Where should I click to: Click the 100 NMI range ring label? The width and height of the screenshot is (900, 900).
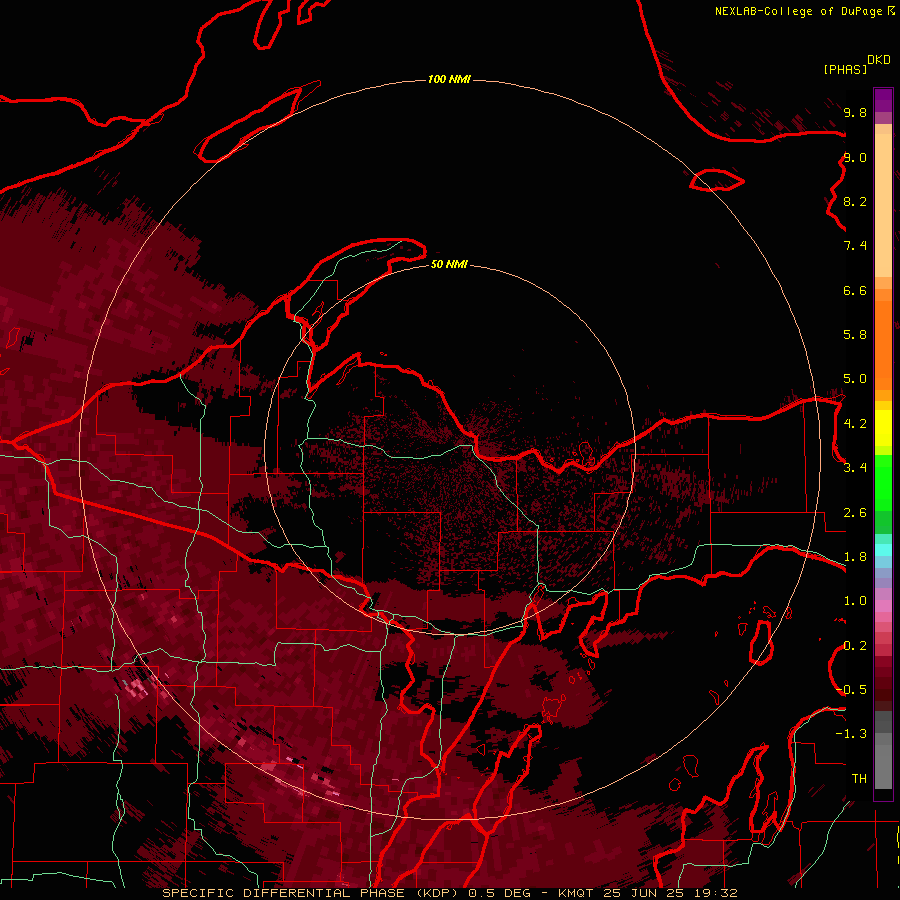coord(449,79)
